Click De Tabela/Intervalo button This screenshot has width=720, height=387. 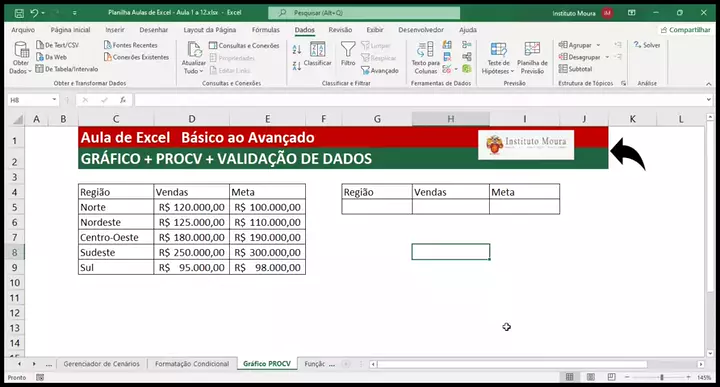(x=67, y=69)
